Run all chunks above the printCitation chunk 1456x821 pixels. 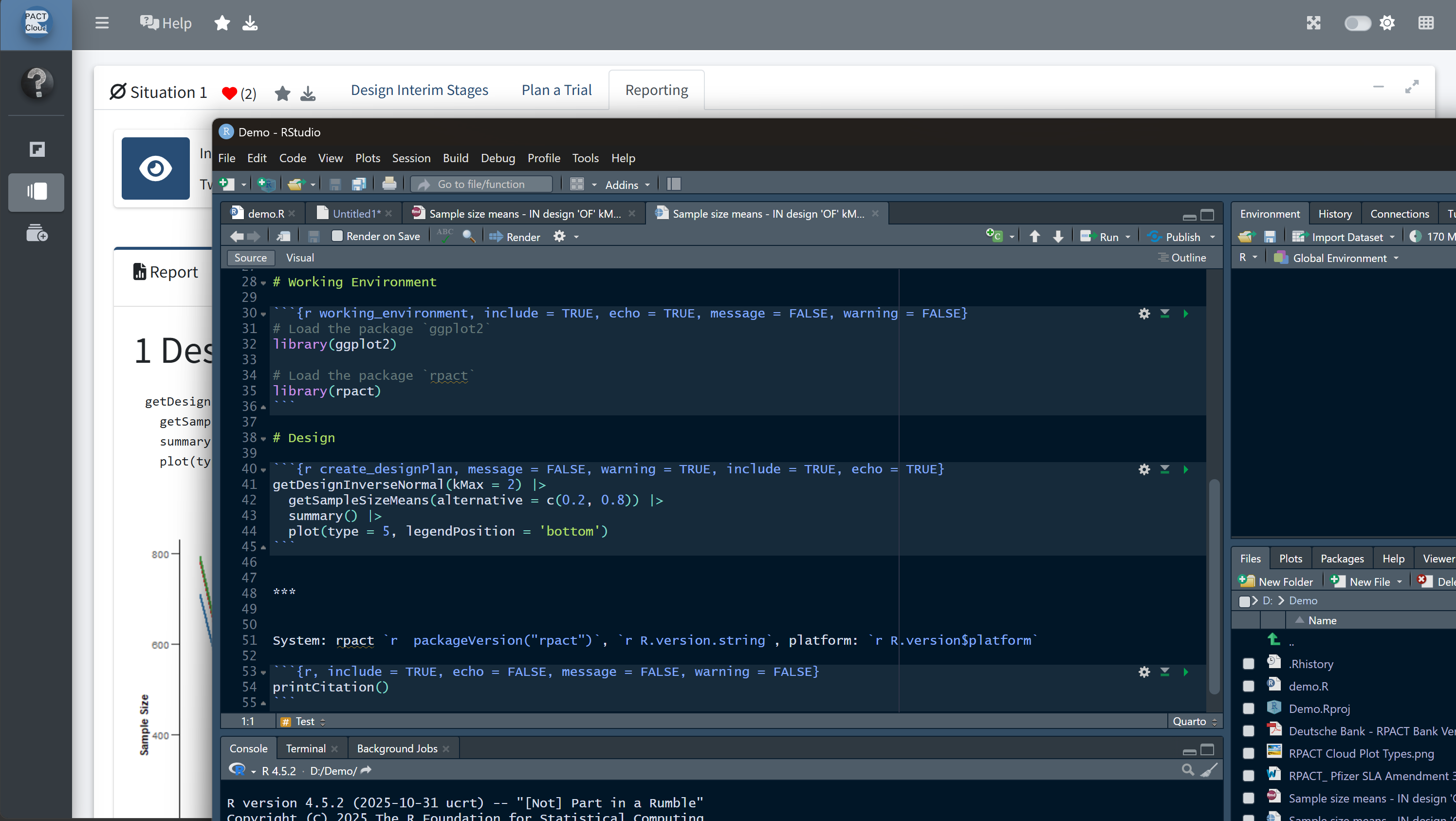(1165, 672)
